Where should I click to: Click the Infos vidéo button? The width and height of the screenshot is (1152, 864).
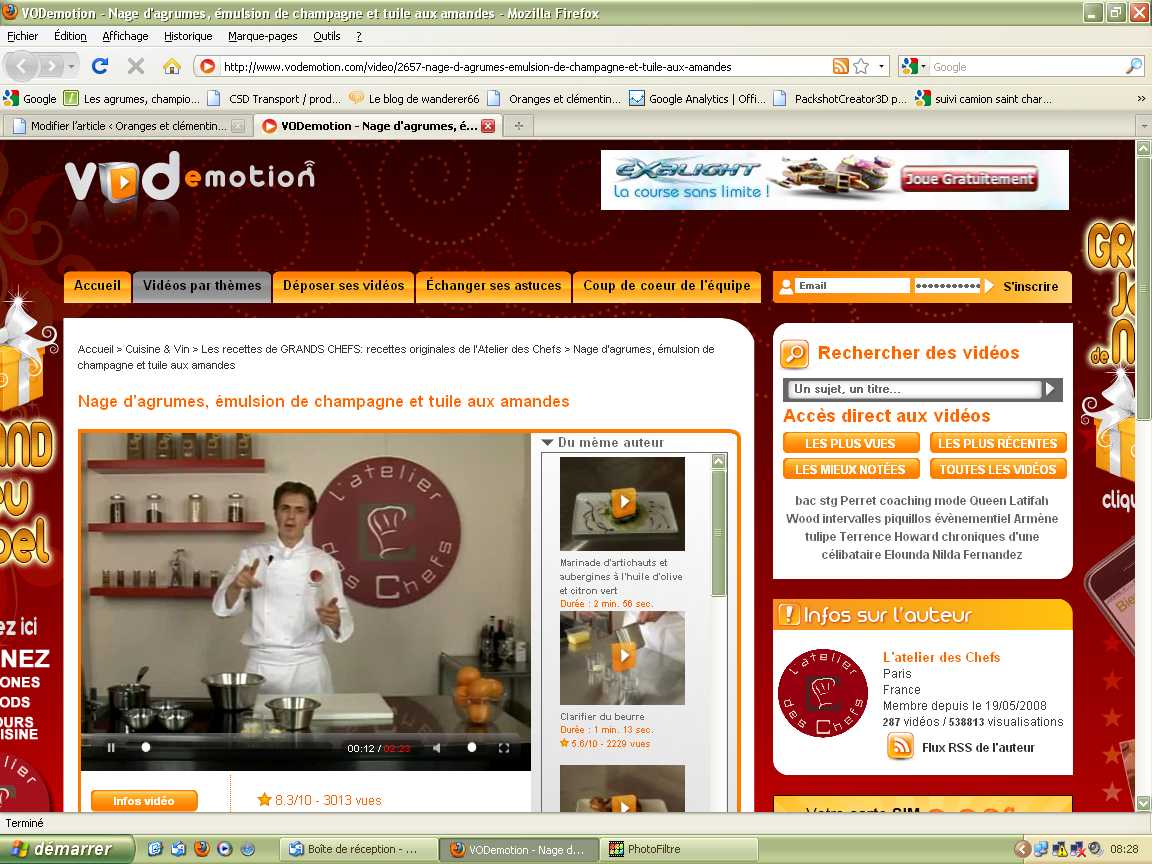144,801
